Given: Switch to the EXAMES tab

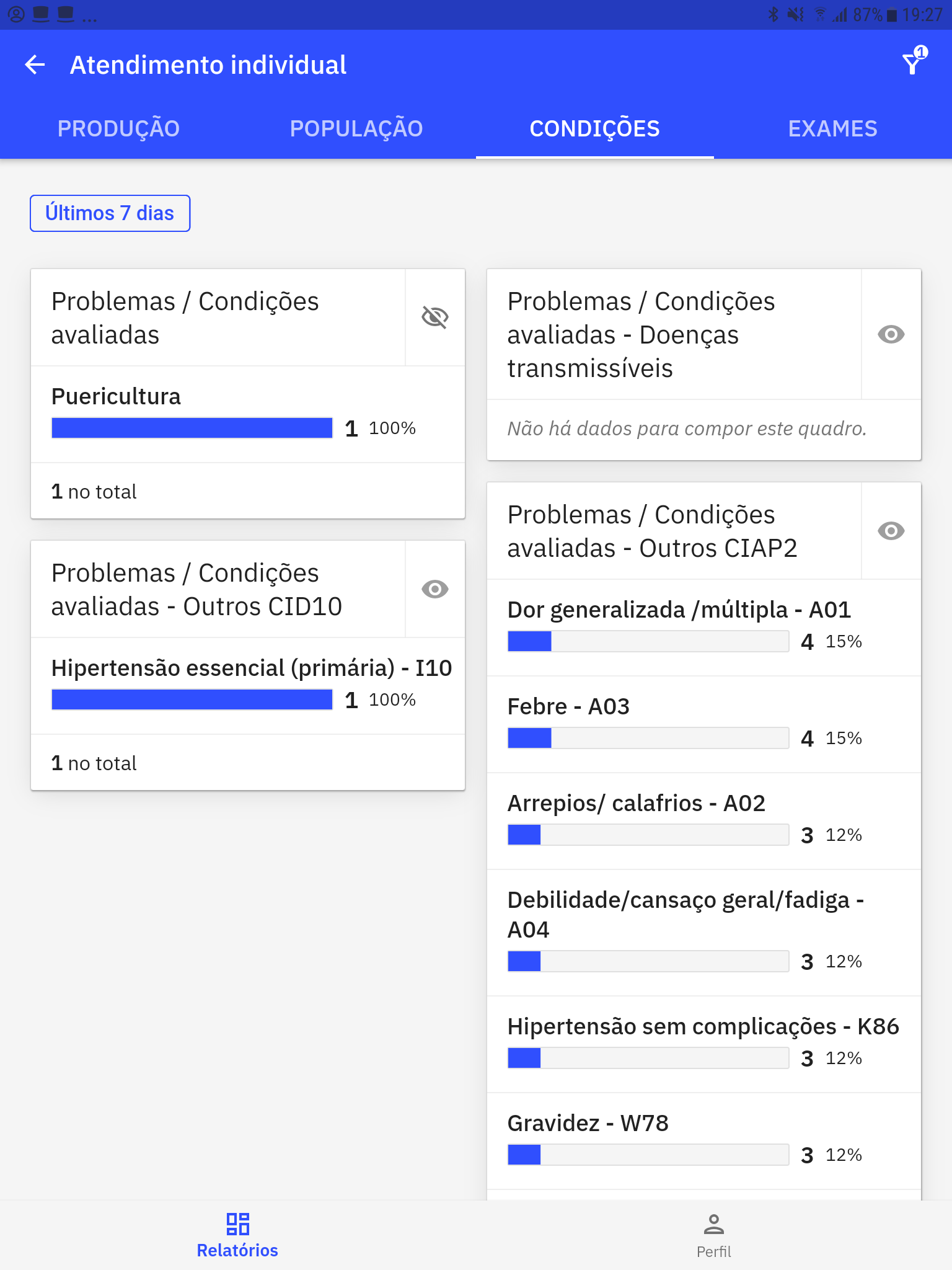Looking at the screenshot, I should [833, 128].
